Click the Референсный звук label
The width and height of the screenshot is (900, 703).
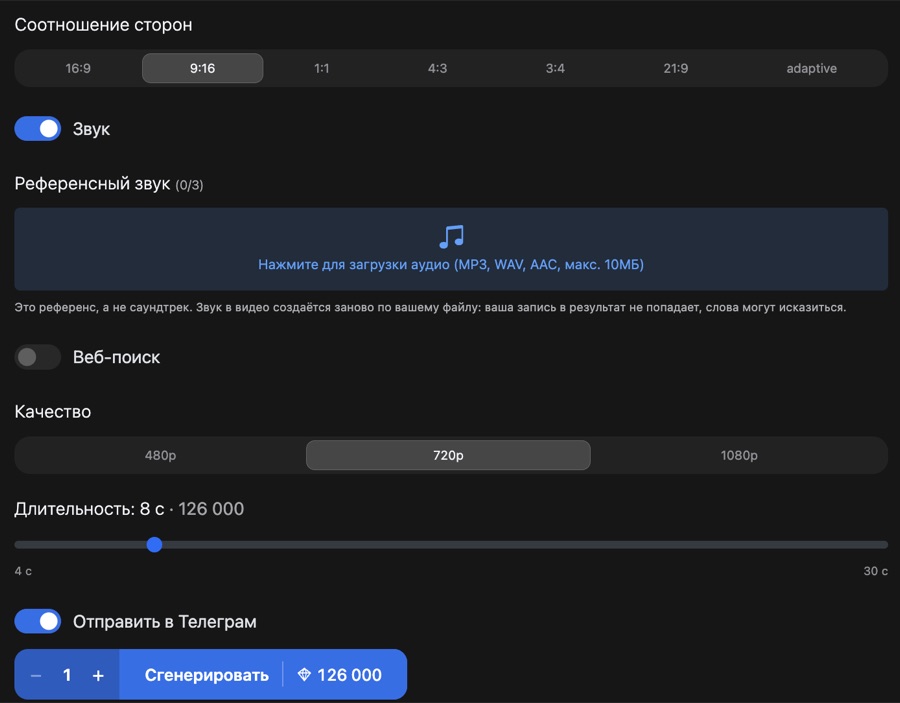point(92,184)
